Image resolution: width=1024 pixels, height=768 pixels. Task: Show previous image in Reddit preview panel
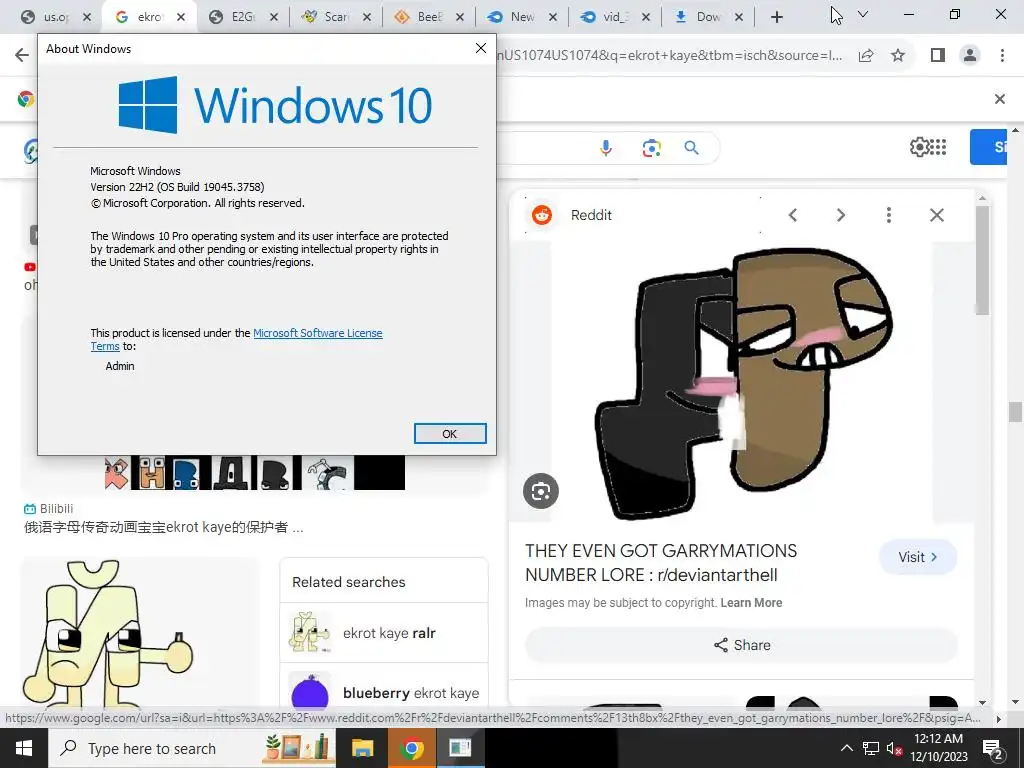793,215
